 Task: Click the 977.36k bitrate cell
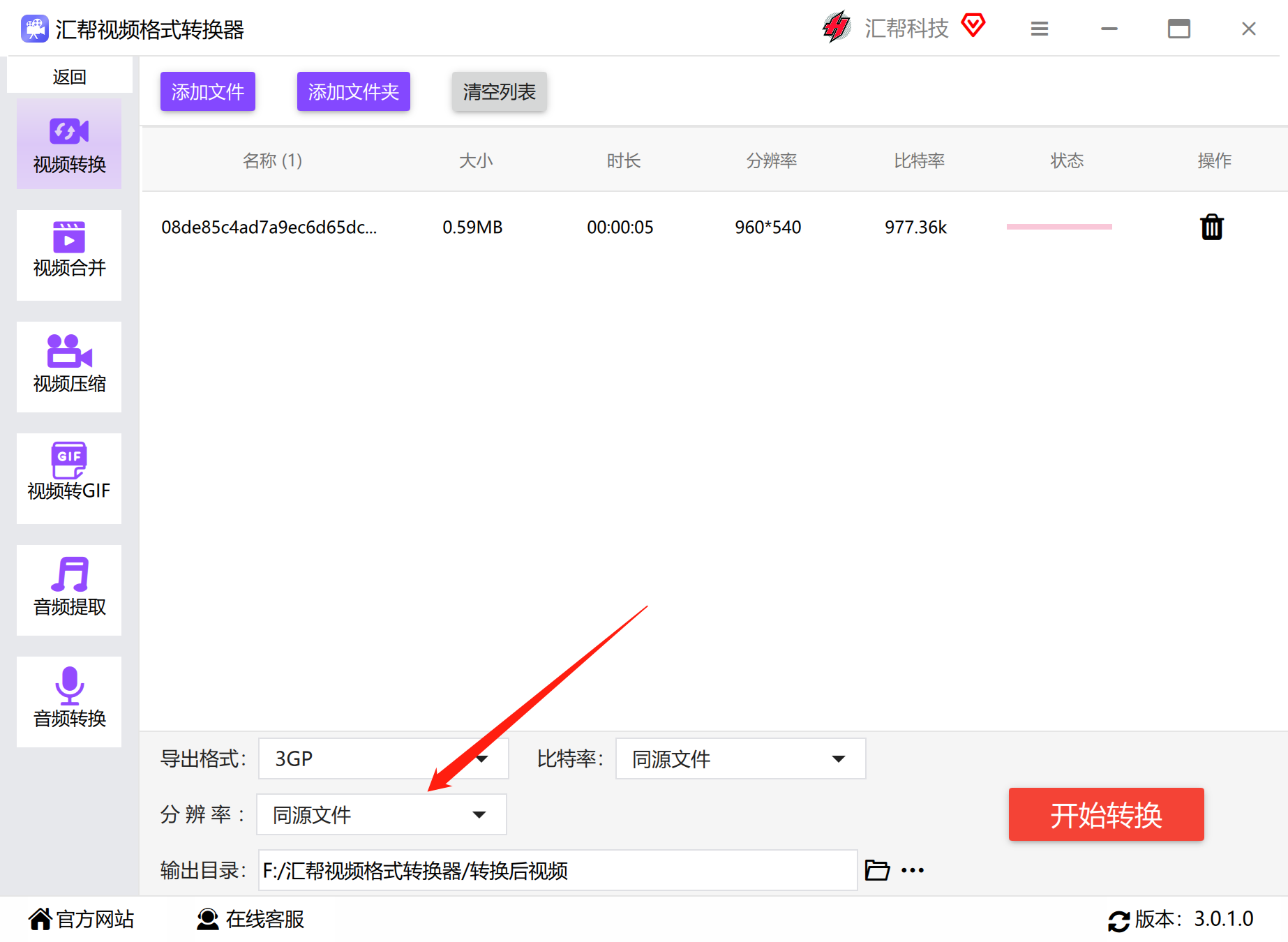click(916, 227)
